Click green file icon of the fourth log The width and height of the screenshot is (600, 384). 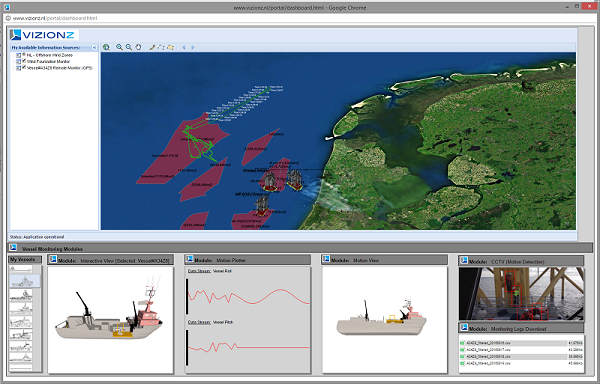[x=462, y=363]
